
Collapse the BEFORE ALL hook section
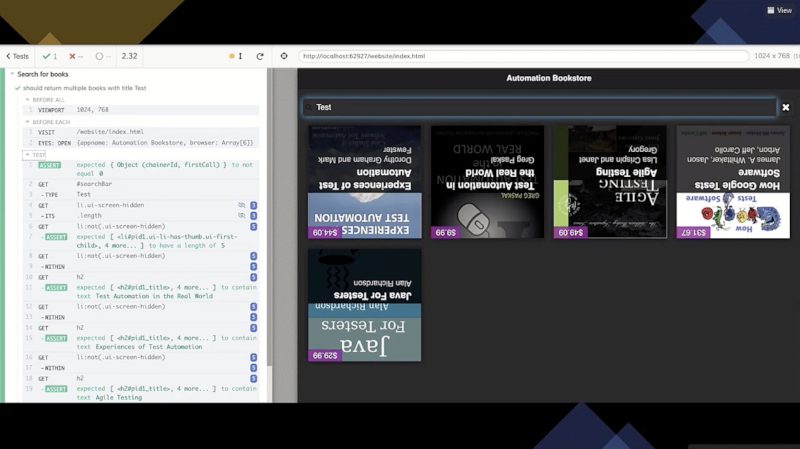pyautogui.click(x=28, y=100)
